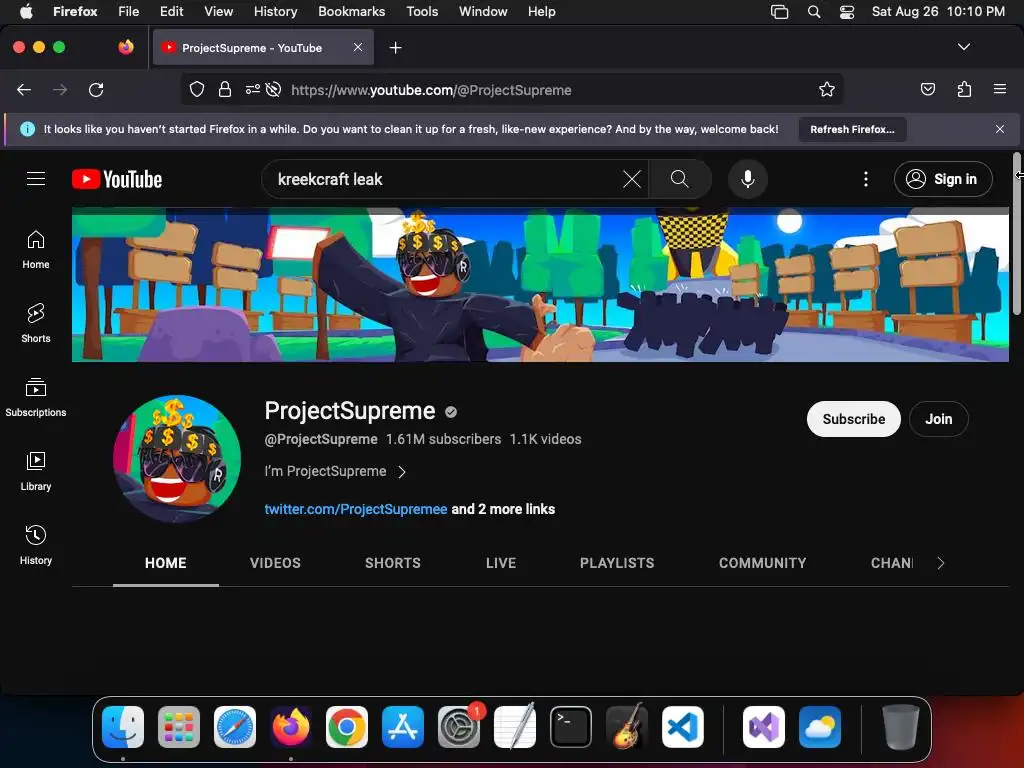Viewport: 1024px width, 768px height.
Task: Open the Tools menu
Action: [x=422, y=11]
